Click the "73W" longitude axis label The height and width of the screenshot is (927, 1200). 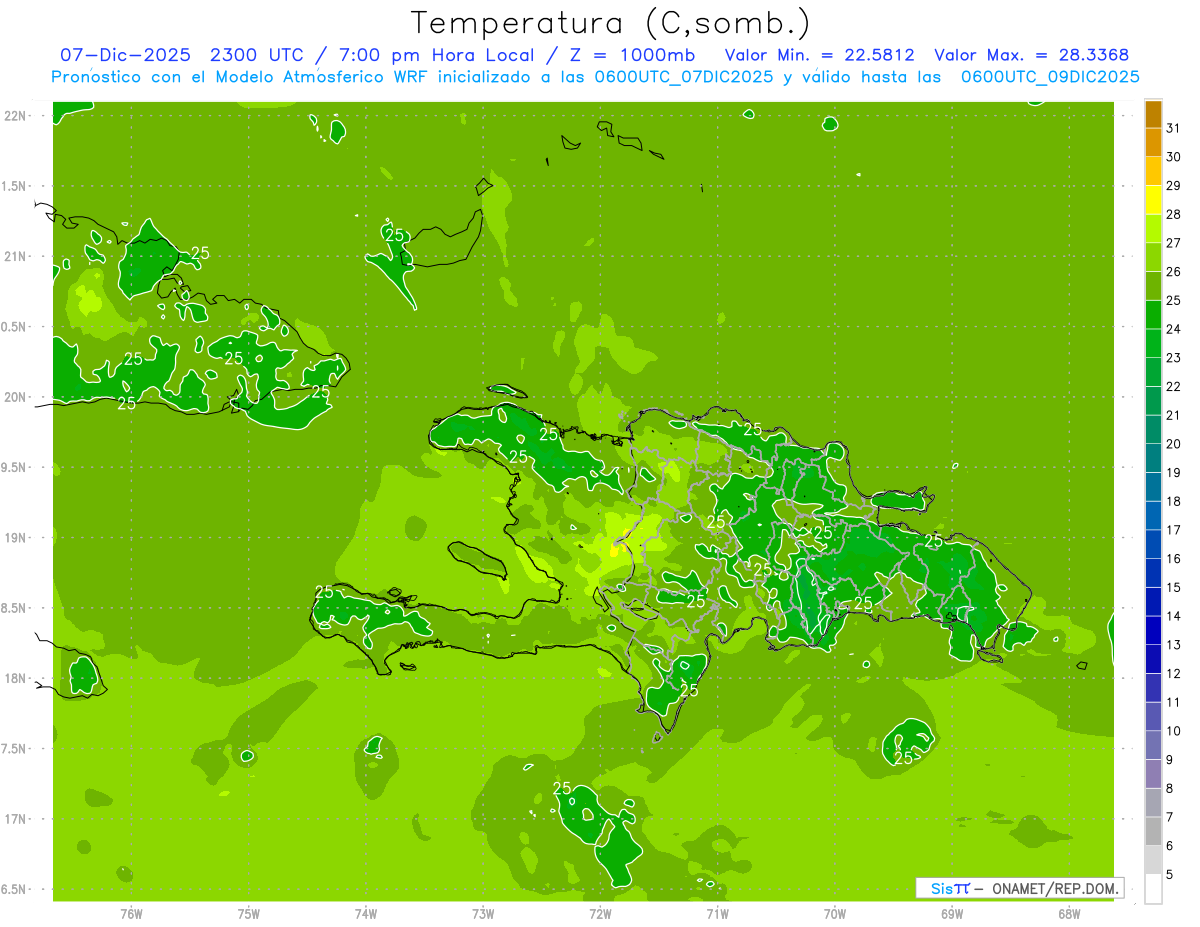[483, 913]
